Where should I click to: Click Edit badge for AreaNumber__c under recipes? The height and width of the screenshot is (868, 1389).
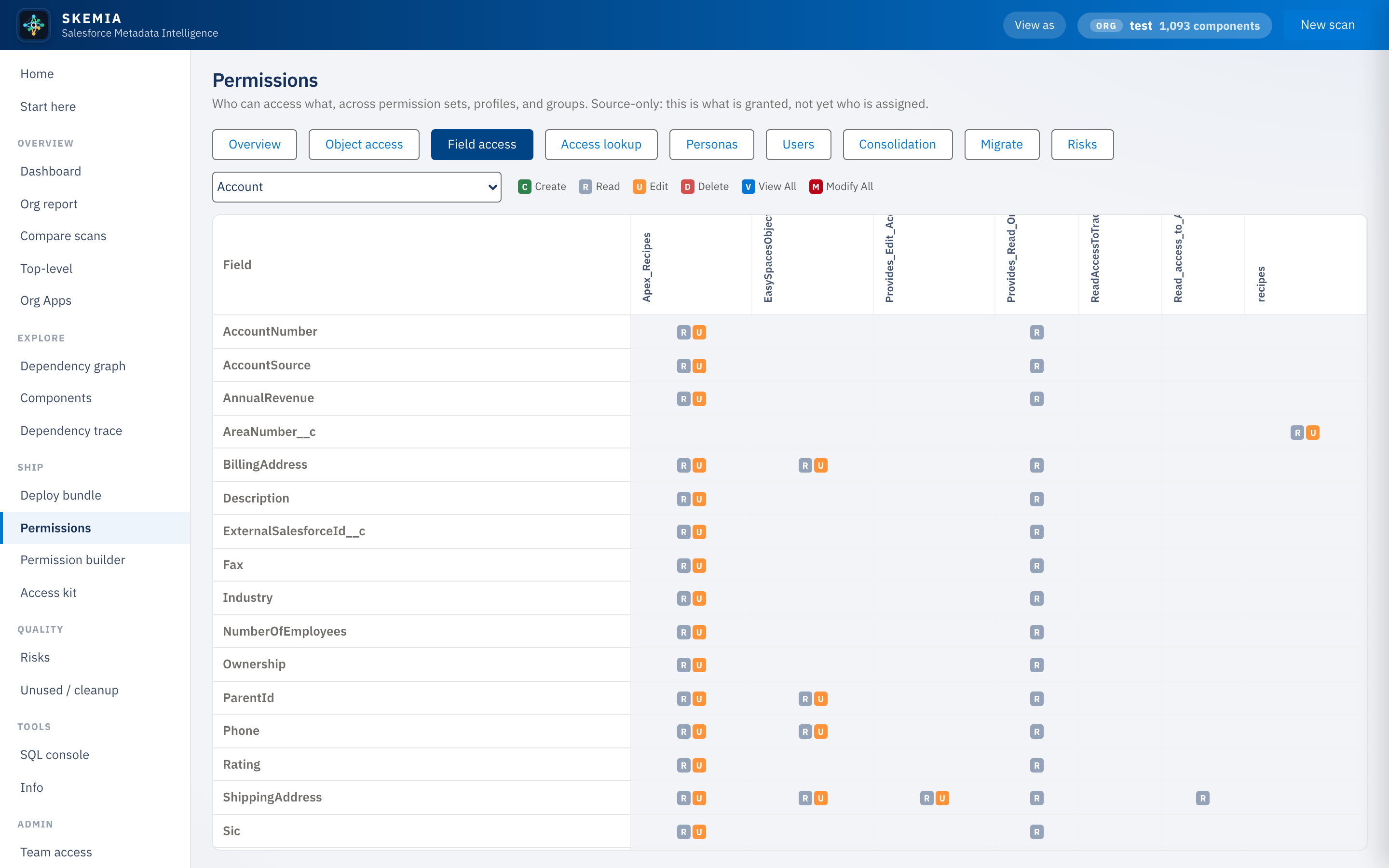click(x=1313, y=433)
